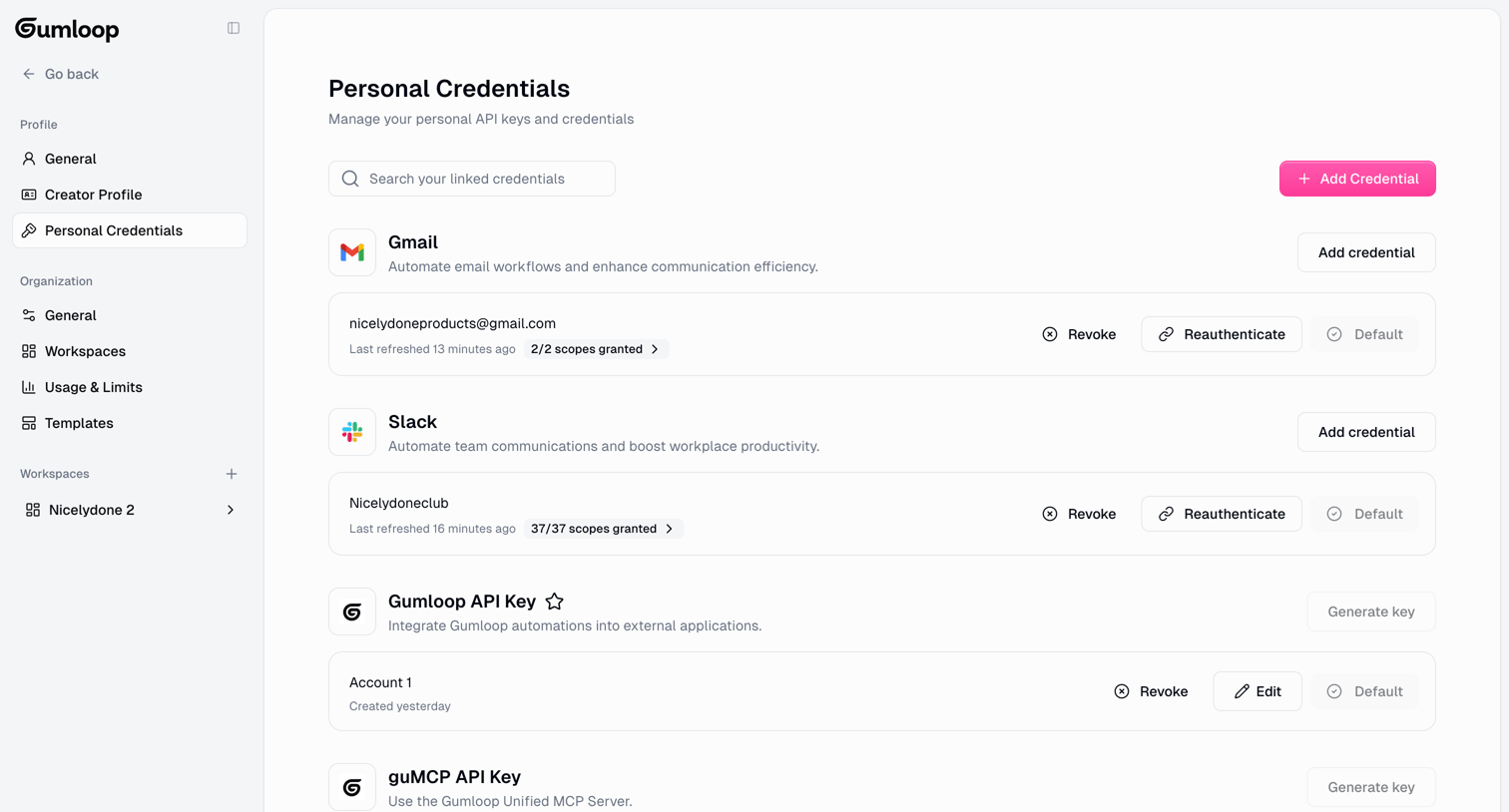Screen dimensions: 1509x812
Task: Click 'Last refreshed 16 minutes ago' text
Action: coord(432,529)
